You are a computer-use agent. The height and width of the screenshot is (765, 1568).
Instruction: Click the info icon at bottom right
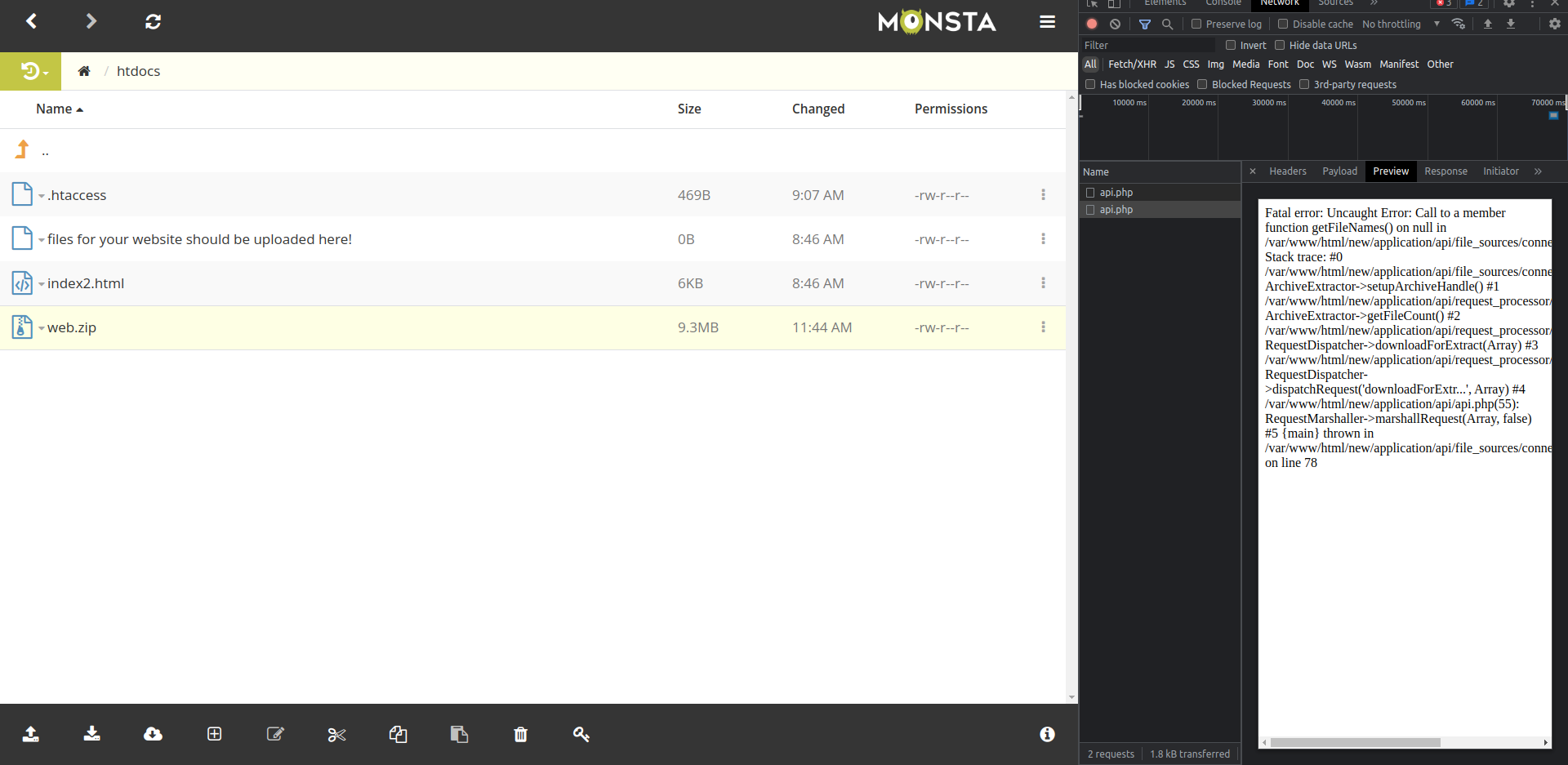coord(1047,735)
